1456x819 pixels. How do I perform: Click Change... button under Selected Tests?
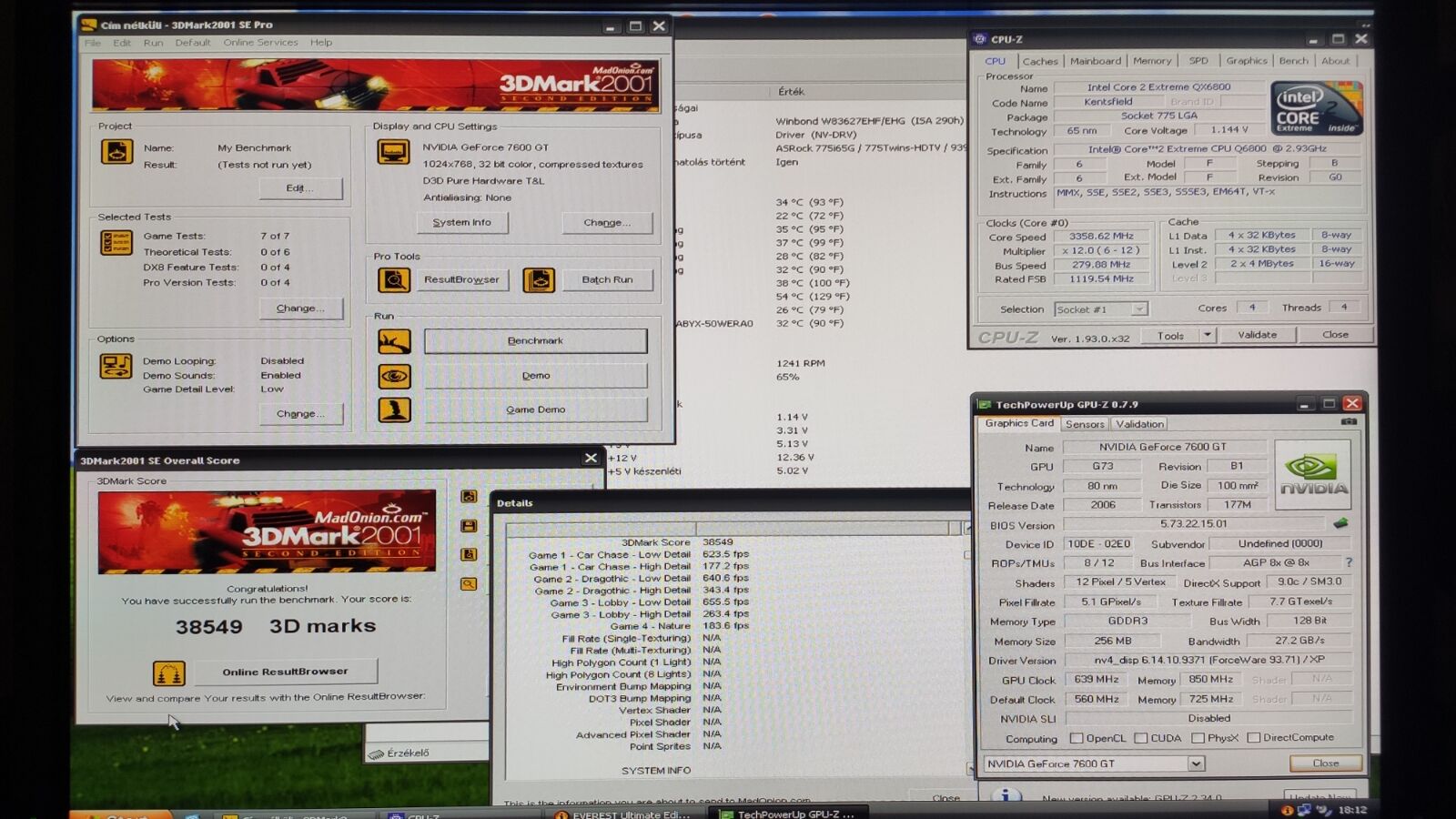(300, 308)
